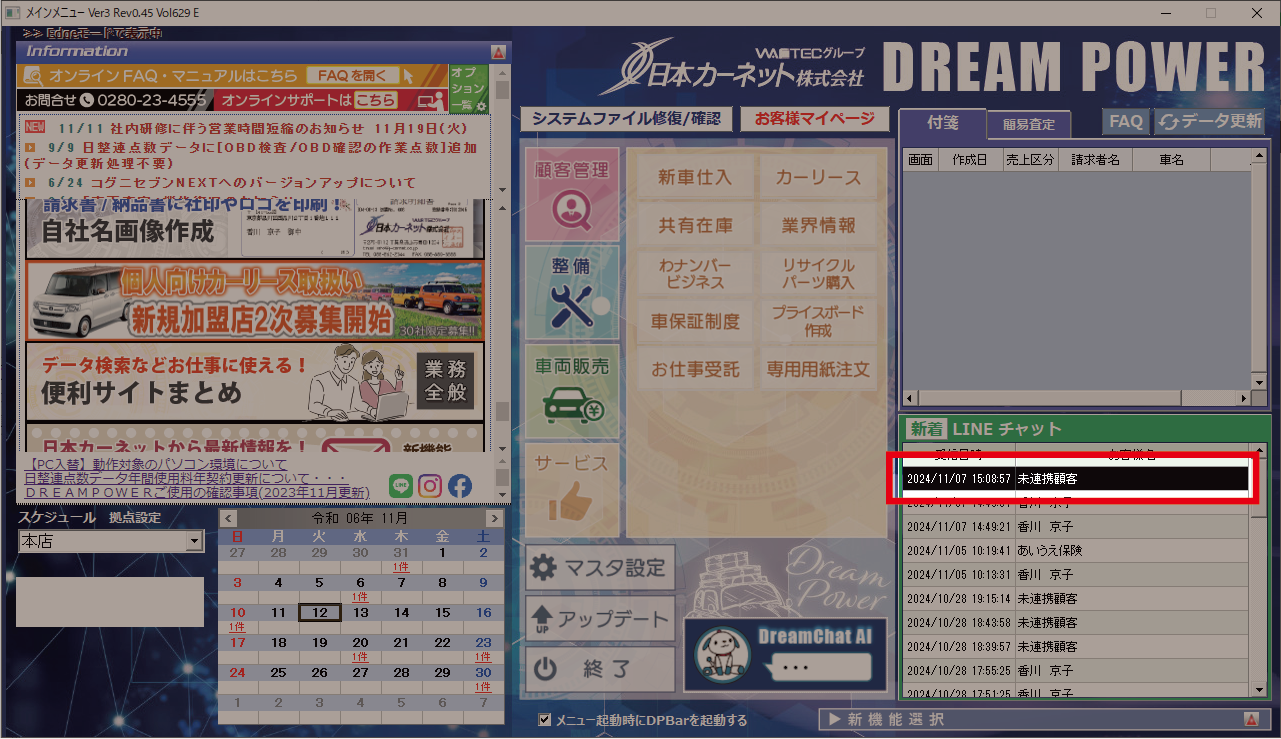The width and height of the screenshot is (1281, 739).
Task: Open わナンバービジネス menu
Action: coord(695,274)
